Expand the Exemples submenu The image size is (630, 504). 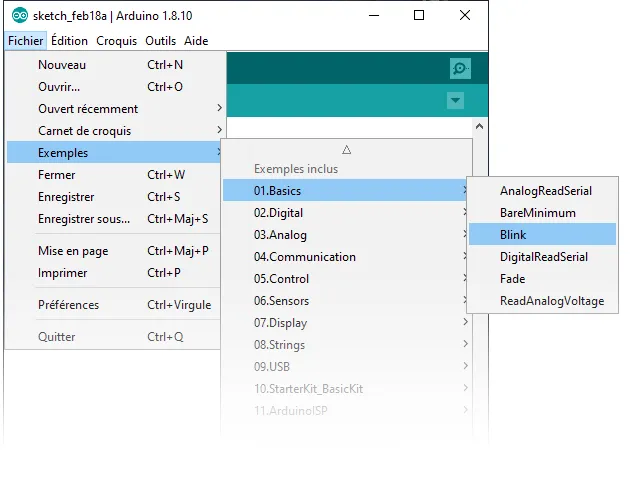click(114, 152)
